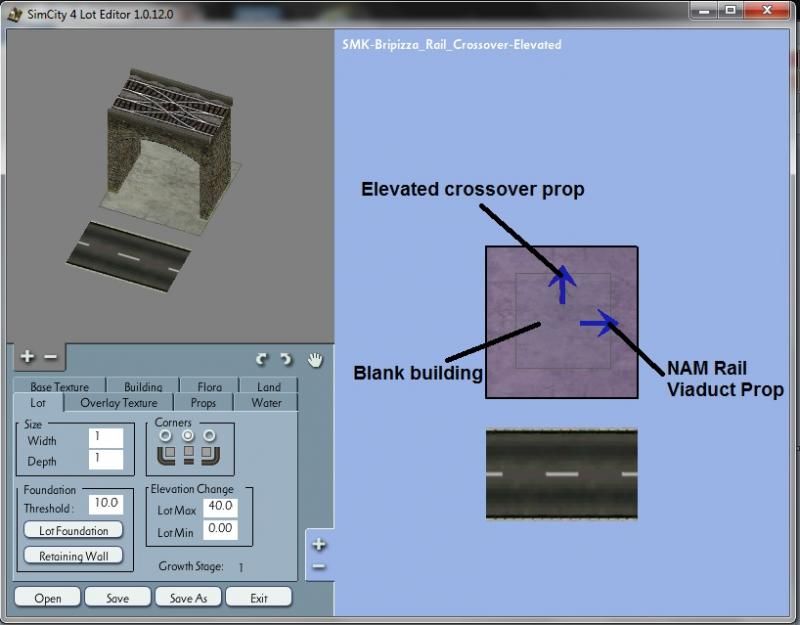Click the SMK-Bripizza_Rail_Crossover-Elevated lot name

click(x=452, y=44)
